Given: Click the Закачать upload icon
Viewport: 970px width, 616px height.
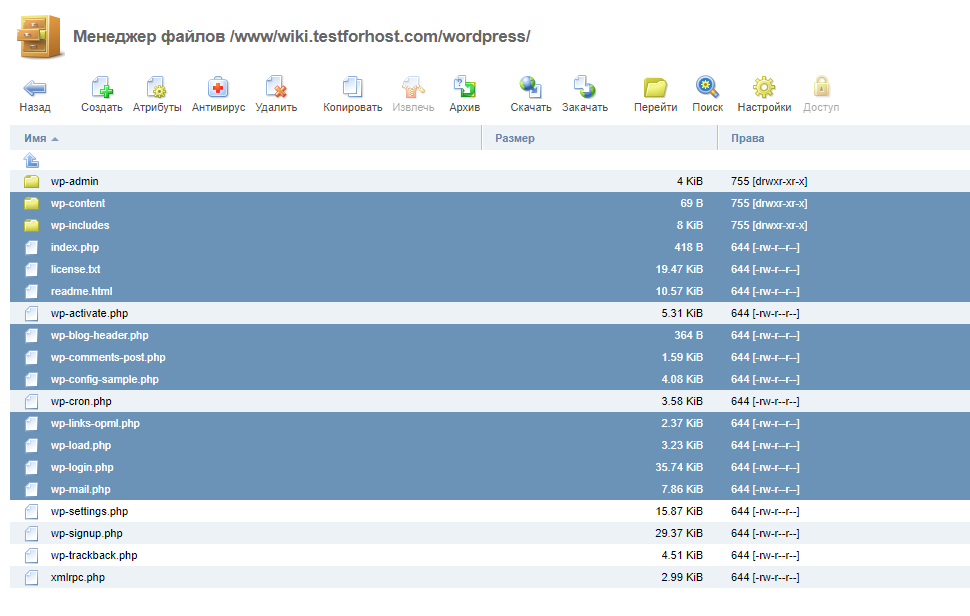Looking at the screenshot, I should point(584,88).
